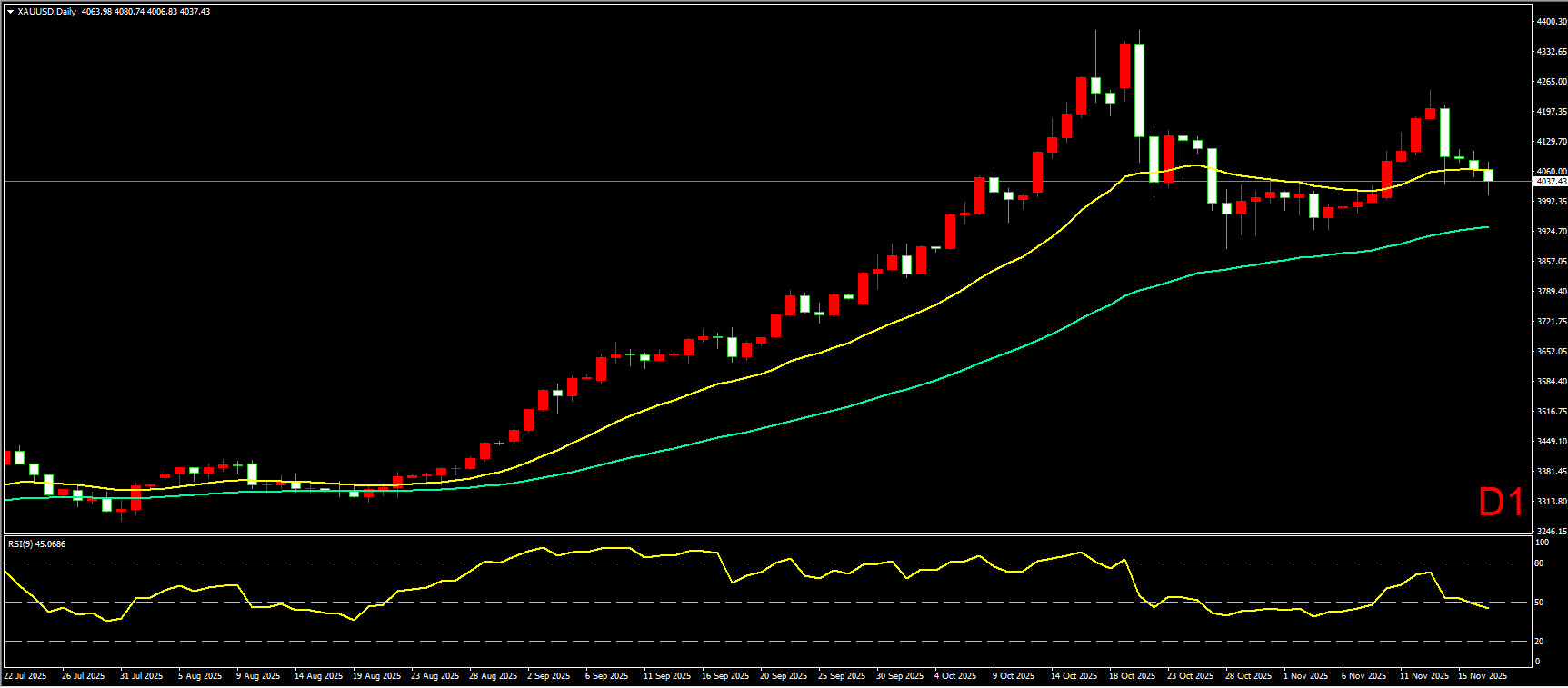
Task: Select the 18 Oct 2025 date on the time axis
Action: pos(1132,676)
